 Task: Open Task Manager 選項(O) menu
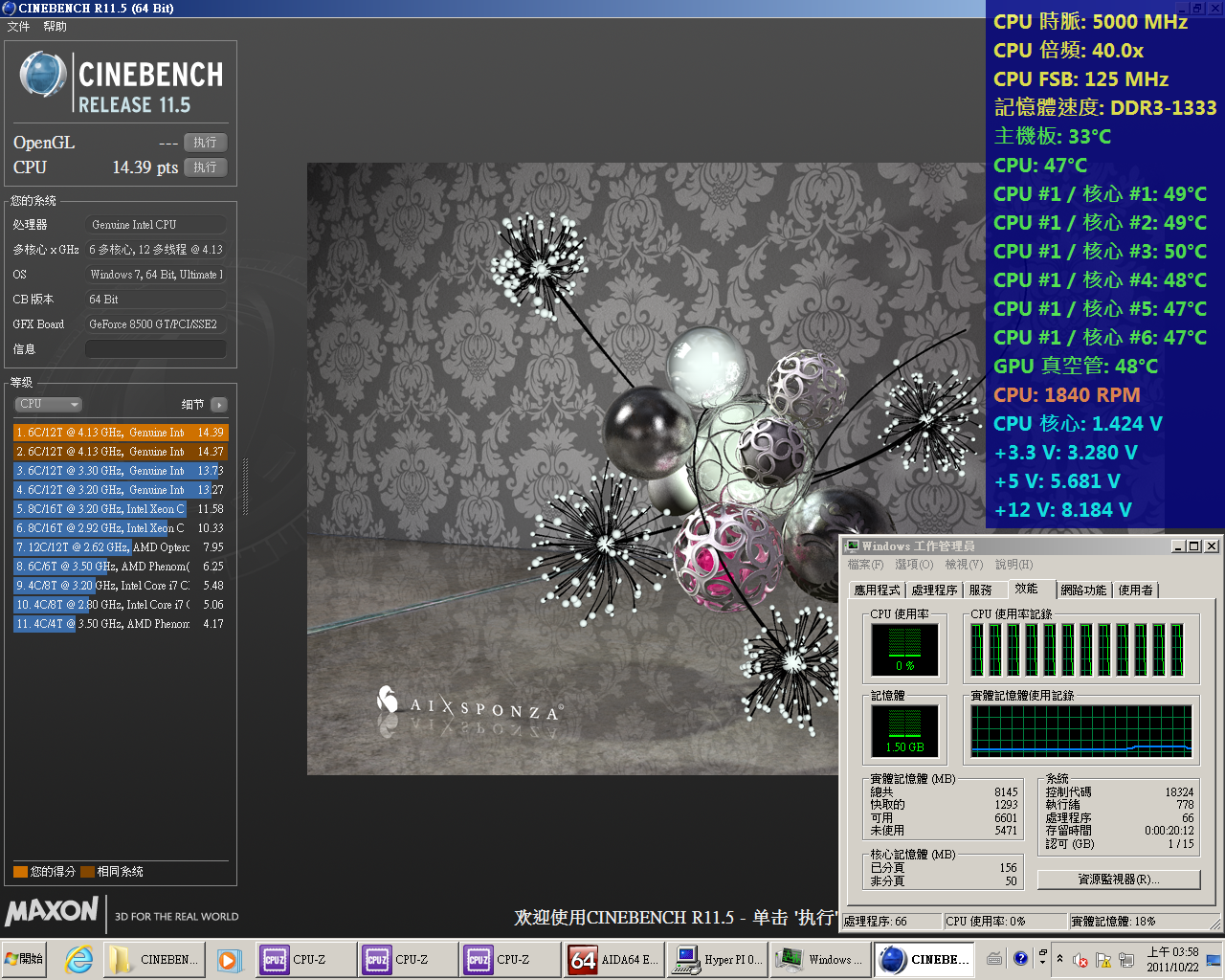pyautogui.click(x=913, y=565)
